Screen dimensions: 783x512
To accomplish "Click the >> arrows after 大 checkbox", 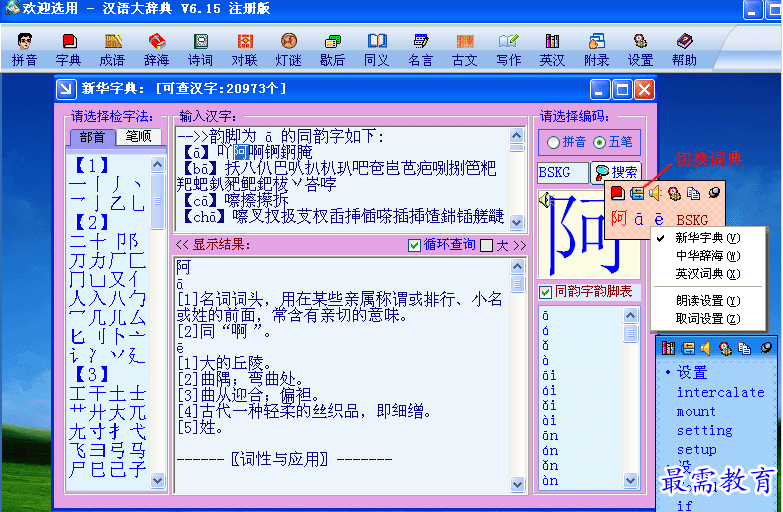I will coord(519,245).
